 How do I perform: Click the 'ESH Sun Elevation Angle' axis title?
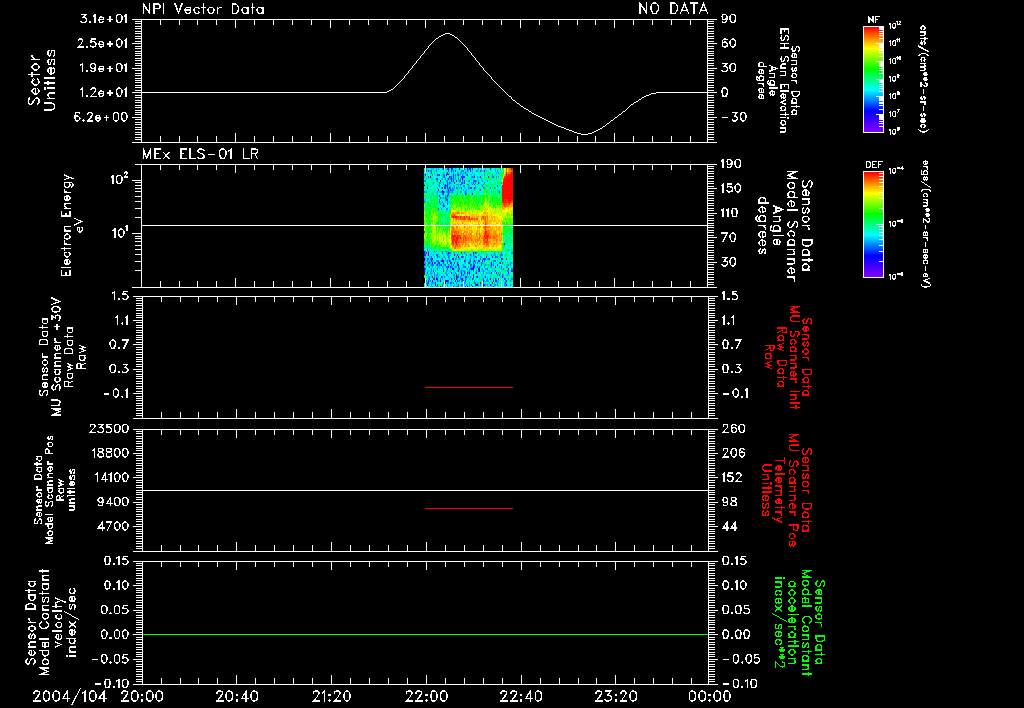[x=778, y=80]
